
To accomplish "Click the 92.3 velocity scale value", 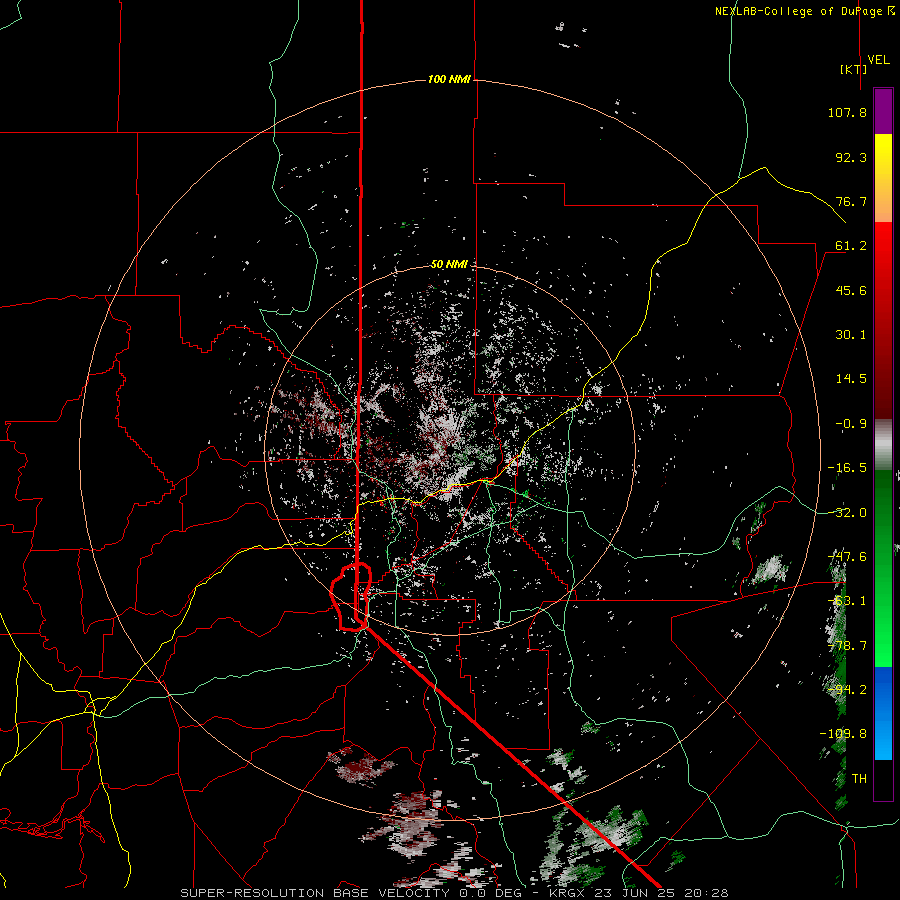I will [x=851, y=157].
